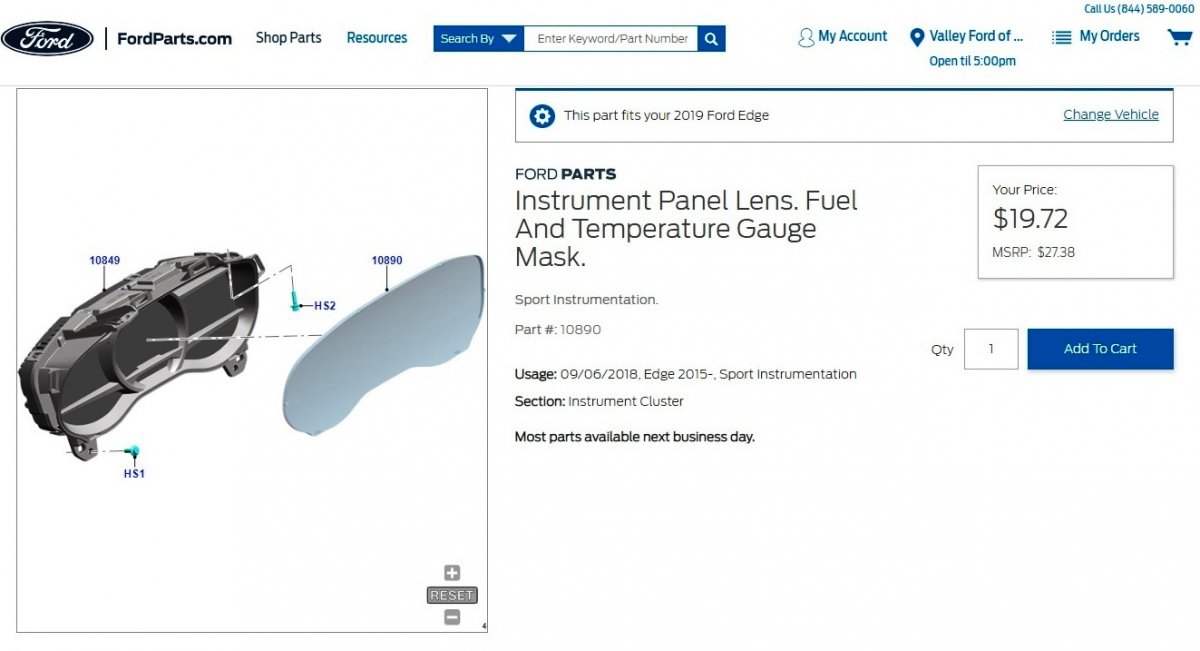The image size is (1200, 651).
Task: Select part label 10890 in diagram
Action: click(x=387, y=260)
